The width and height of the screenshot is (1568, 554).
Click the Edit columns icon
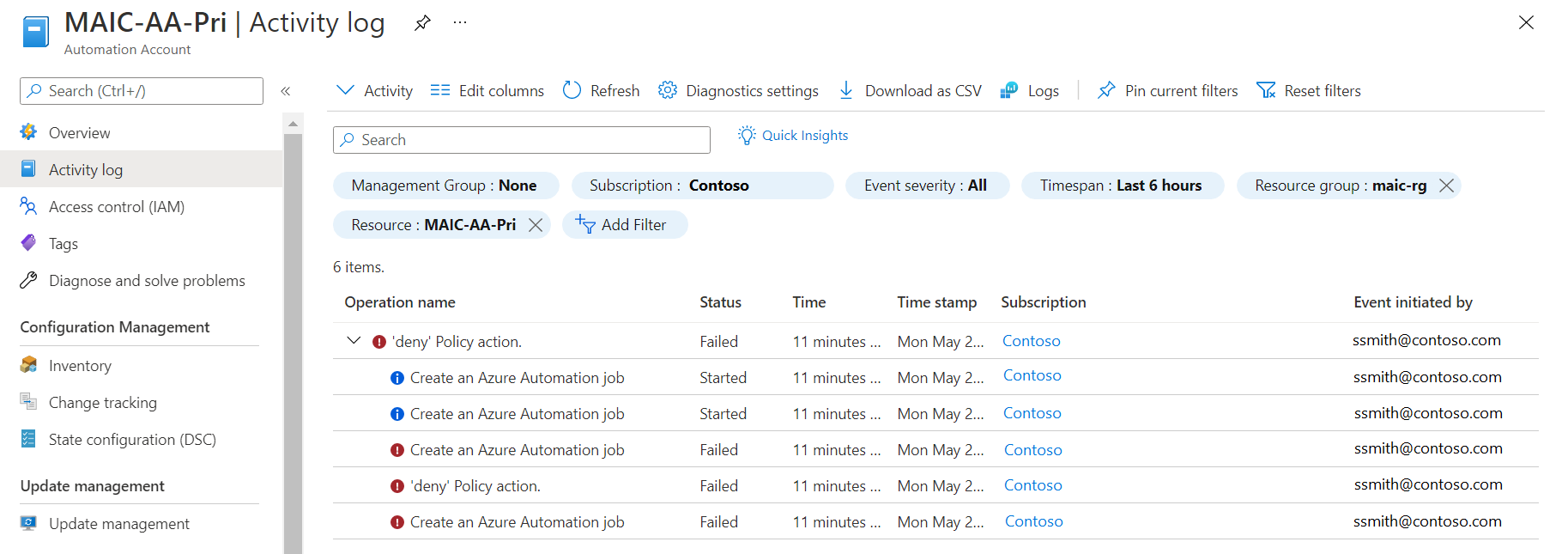pyautogui.click(x=440, y=90)
